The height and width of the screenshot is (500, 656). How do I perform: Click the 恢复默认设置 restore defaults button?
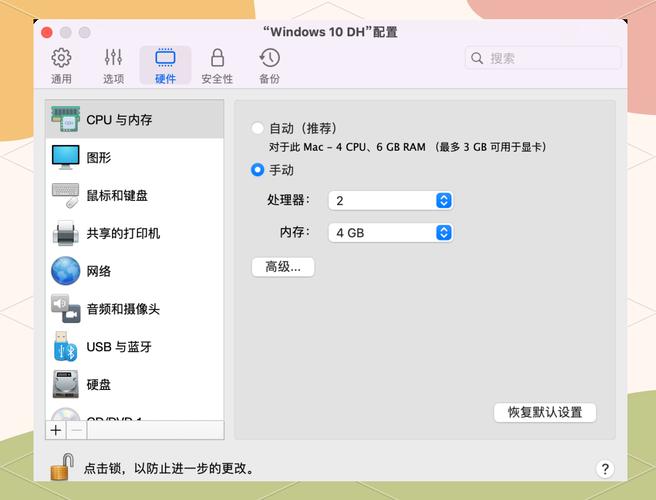pyautogui.click(x=545, y=412)
